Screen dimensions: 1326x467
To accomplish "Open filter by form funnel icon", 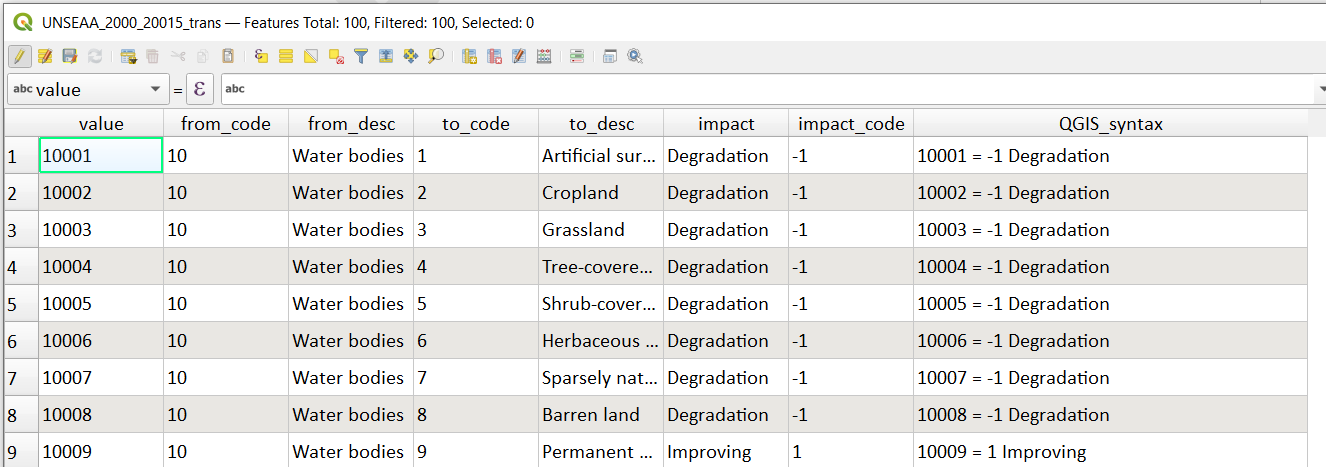I will point(362,56).
